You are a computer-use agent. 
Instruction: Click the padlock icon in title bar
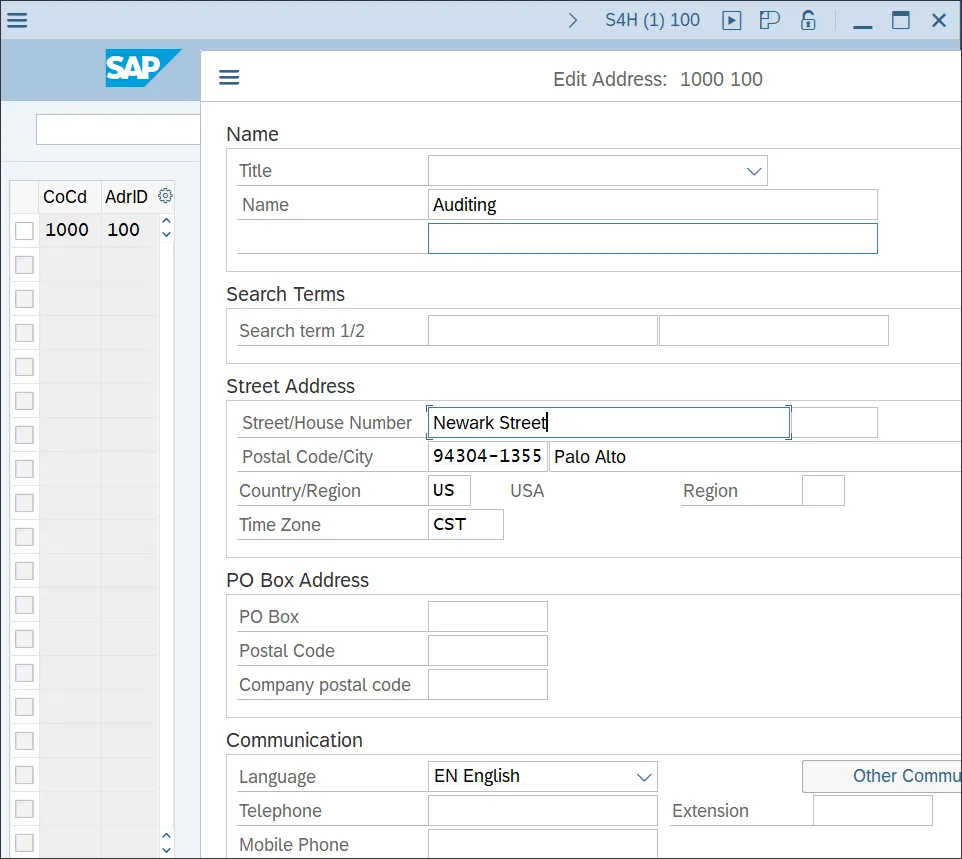[x=808, y=20]
